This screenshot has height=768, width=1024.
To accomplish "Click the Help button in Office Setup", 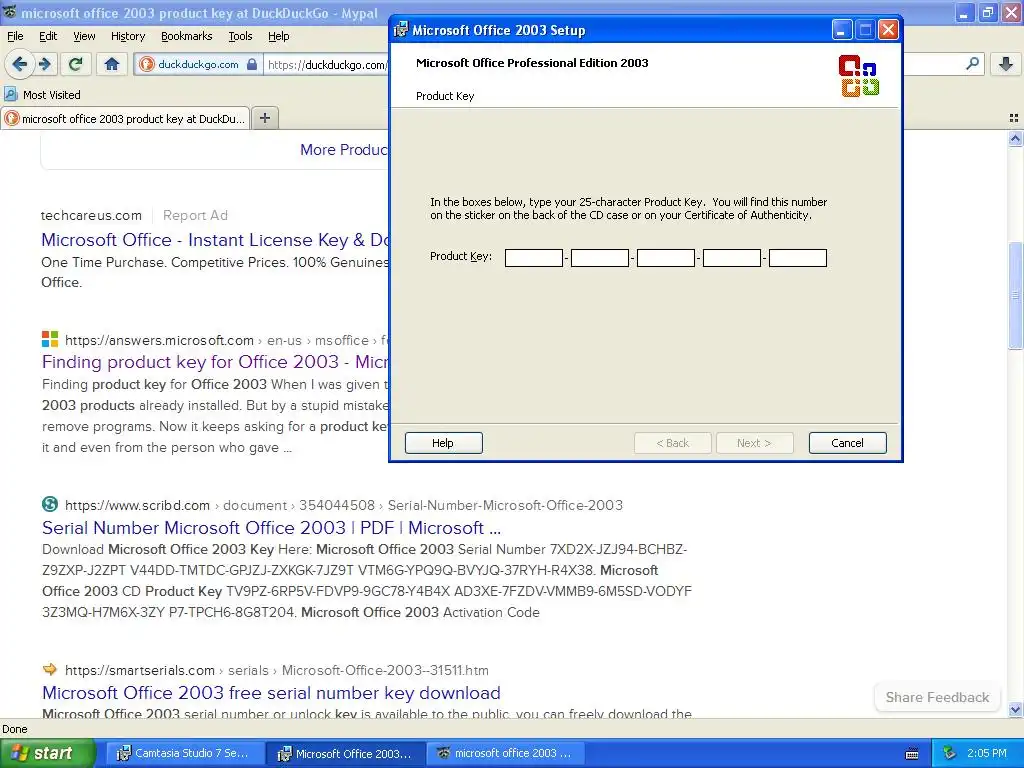I will [443, 443].
